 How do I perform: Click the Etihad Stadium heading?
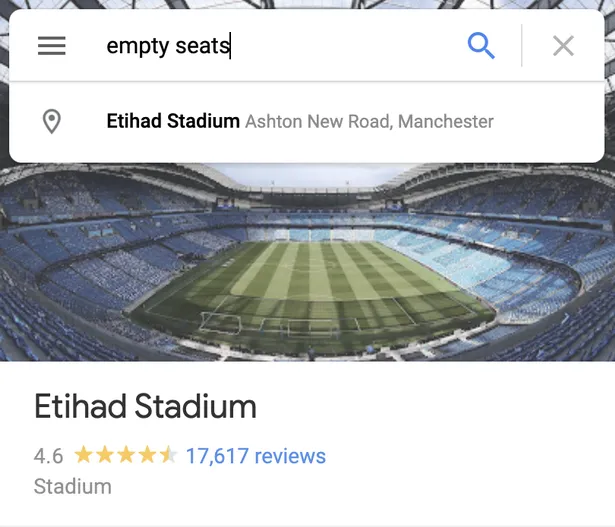pyautogui.click(x=145, y=407)
